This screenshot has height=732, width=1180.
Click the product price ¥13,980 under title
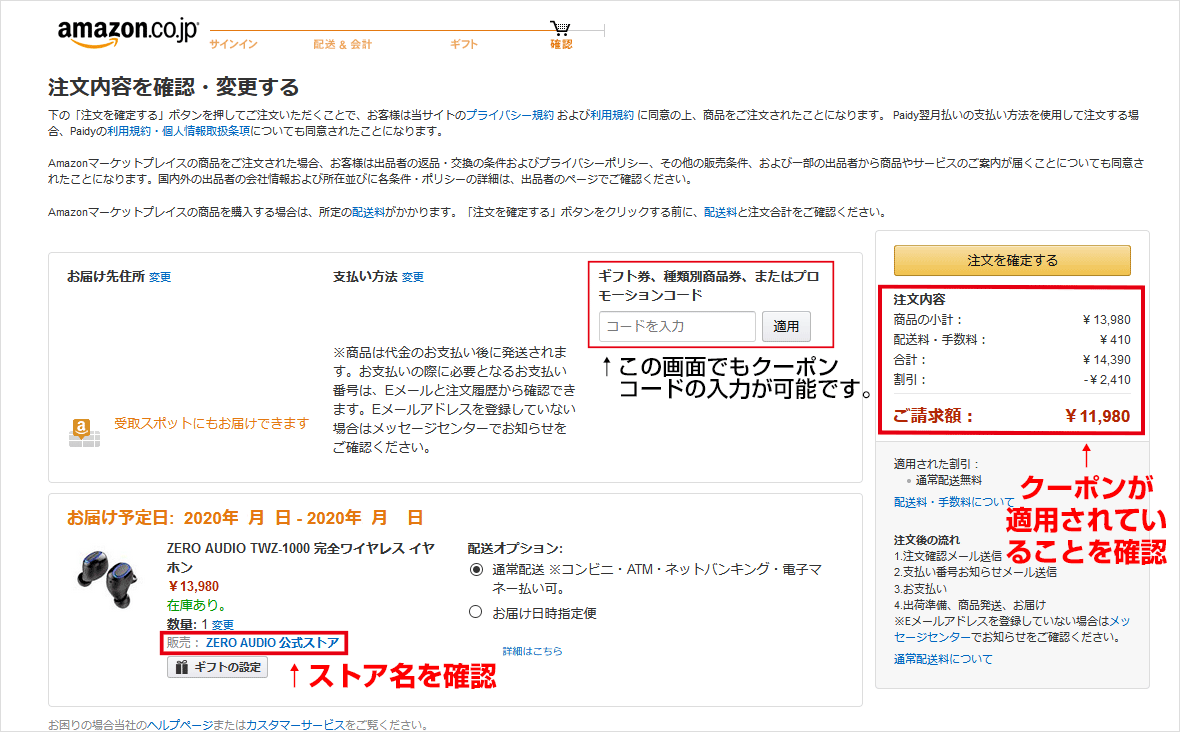coord(193,586)
